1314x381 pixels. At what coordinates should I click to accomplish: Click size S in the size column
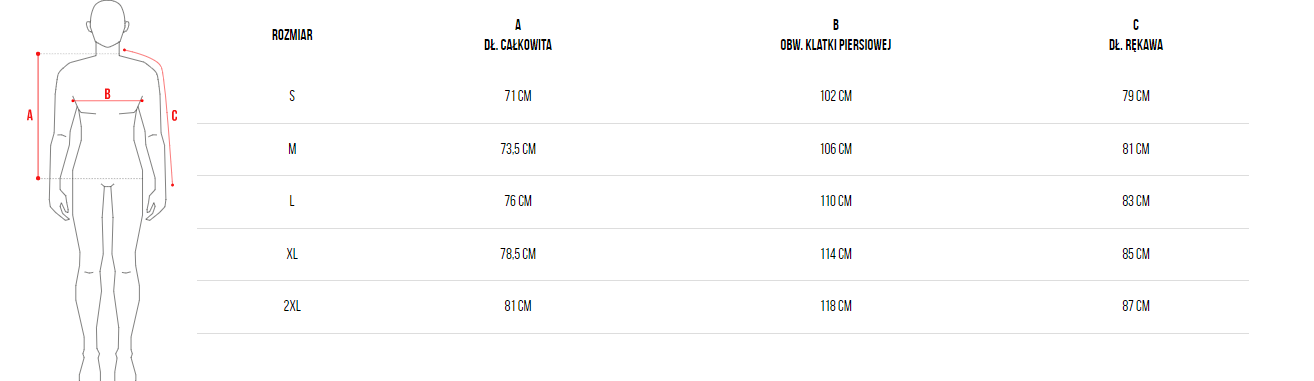[x=292, y=96]
